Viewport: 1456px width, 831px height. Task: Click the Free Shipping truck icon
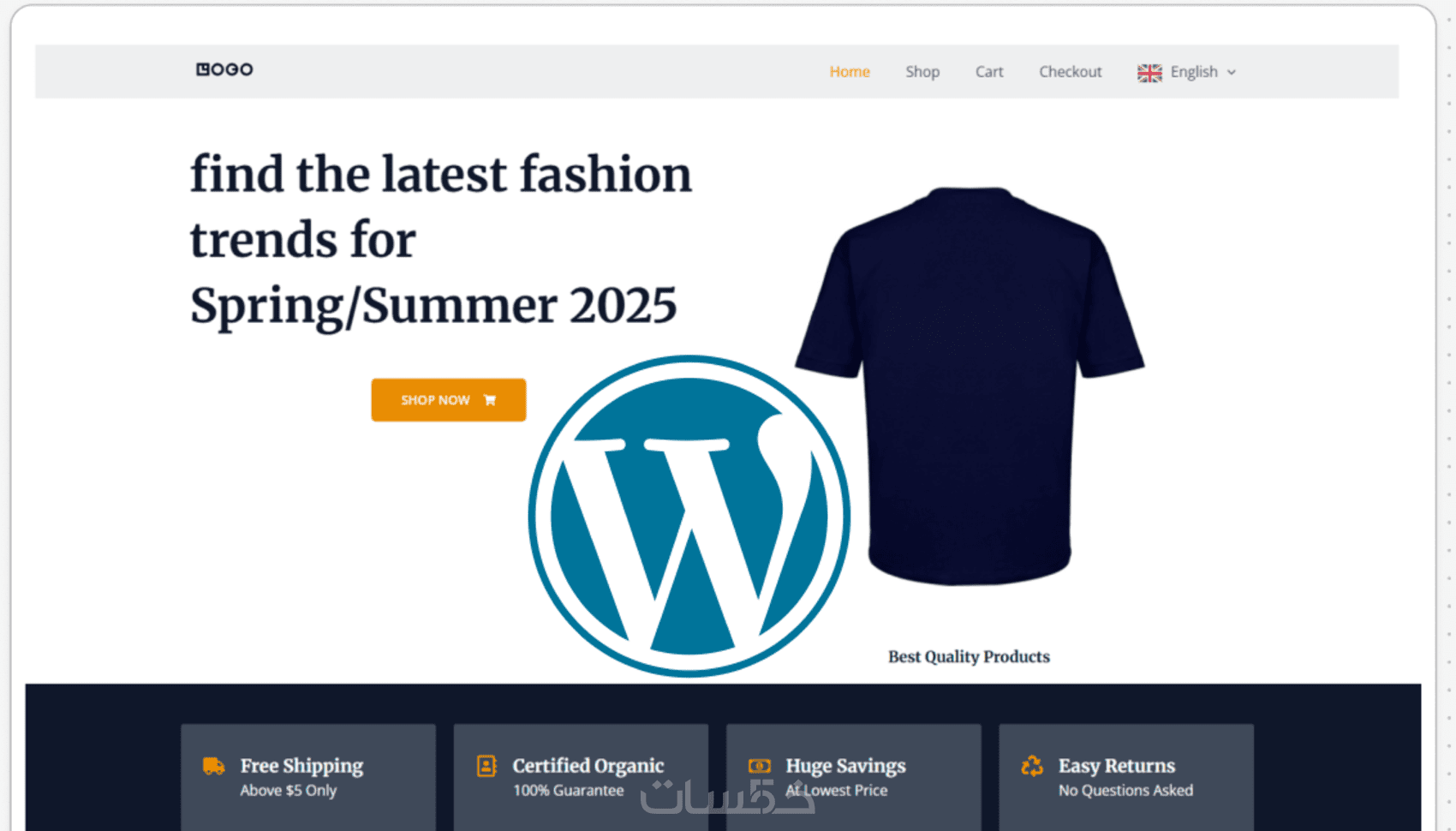pos(213,766)
